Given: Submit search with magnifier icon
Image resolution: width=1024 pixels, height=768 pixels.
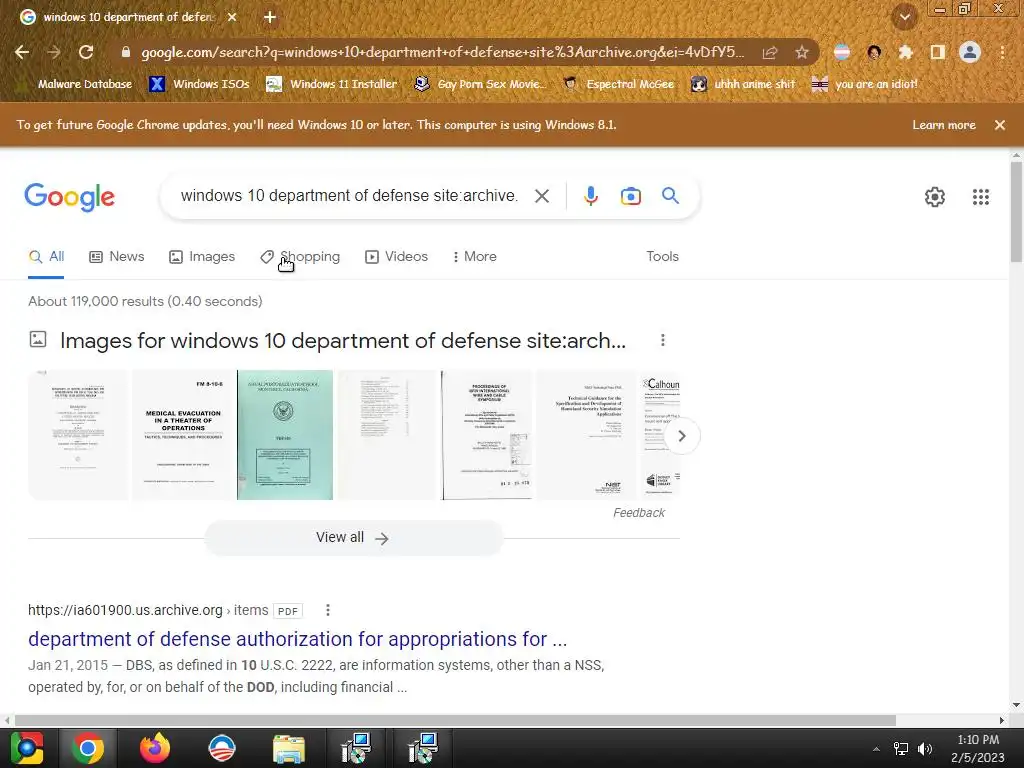Looking at the screenshot, I should coord(670,195).
